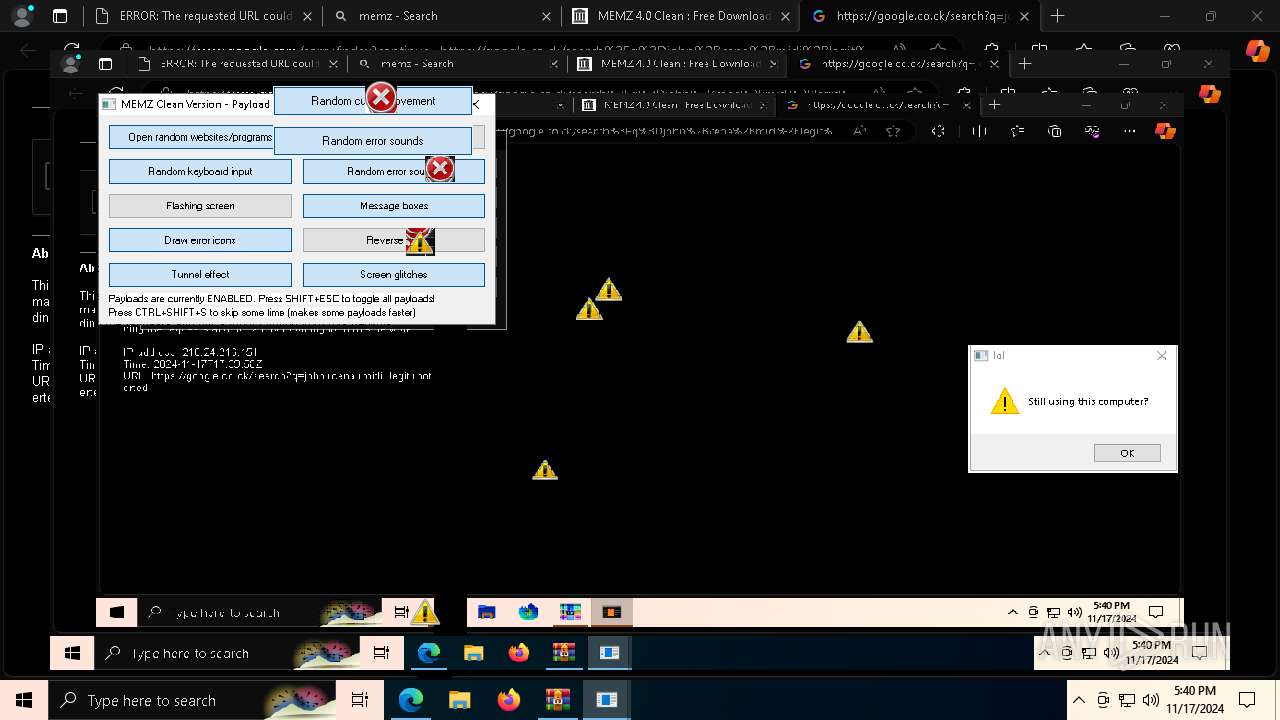Switch to the 'ERROR: The requested URL' tab

point(203,16)
